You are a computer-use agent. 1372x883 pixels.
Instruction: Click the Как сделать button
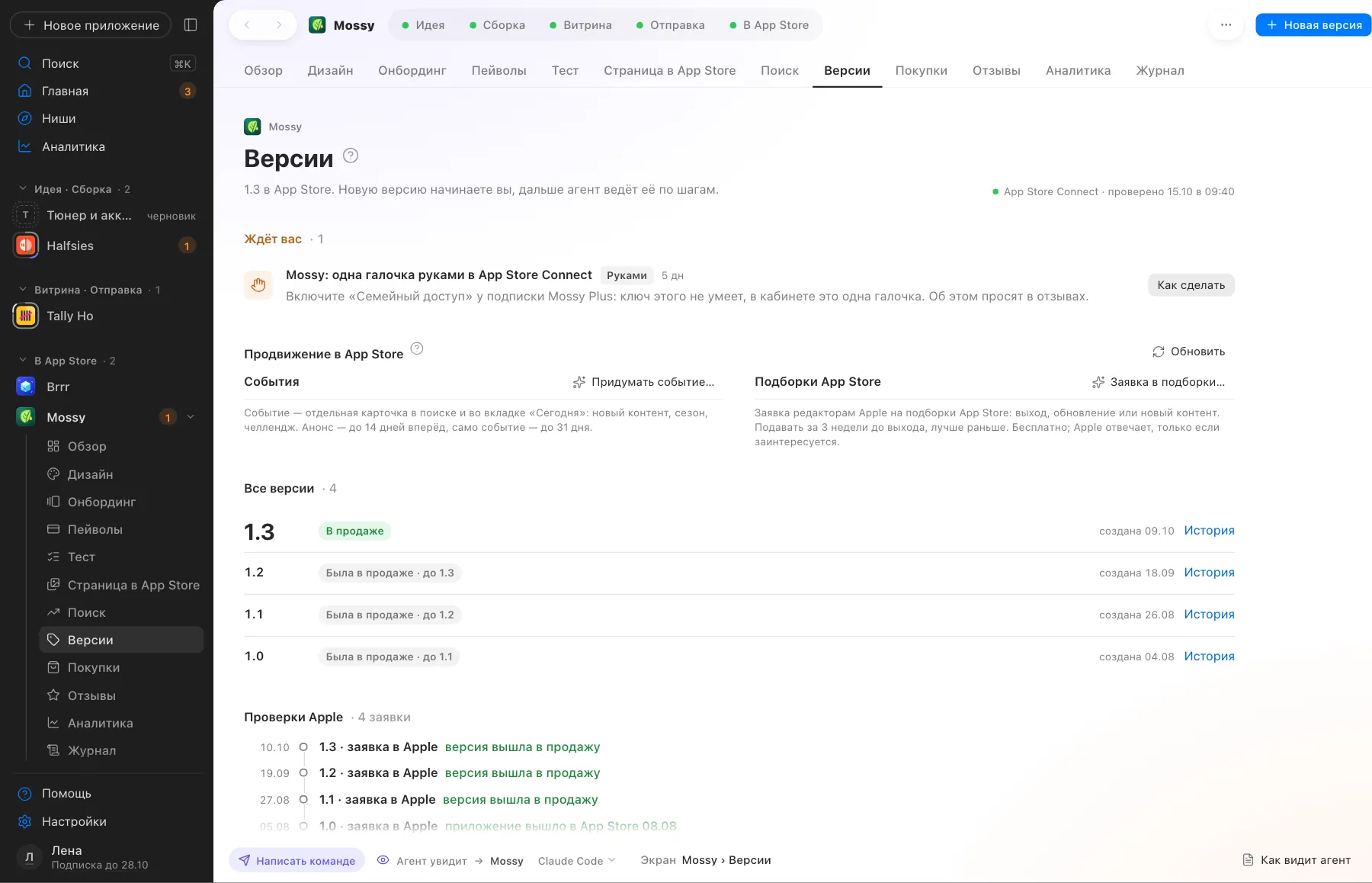click(x=1191, y=285)
